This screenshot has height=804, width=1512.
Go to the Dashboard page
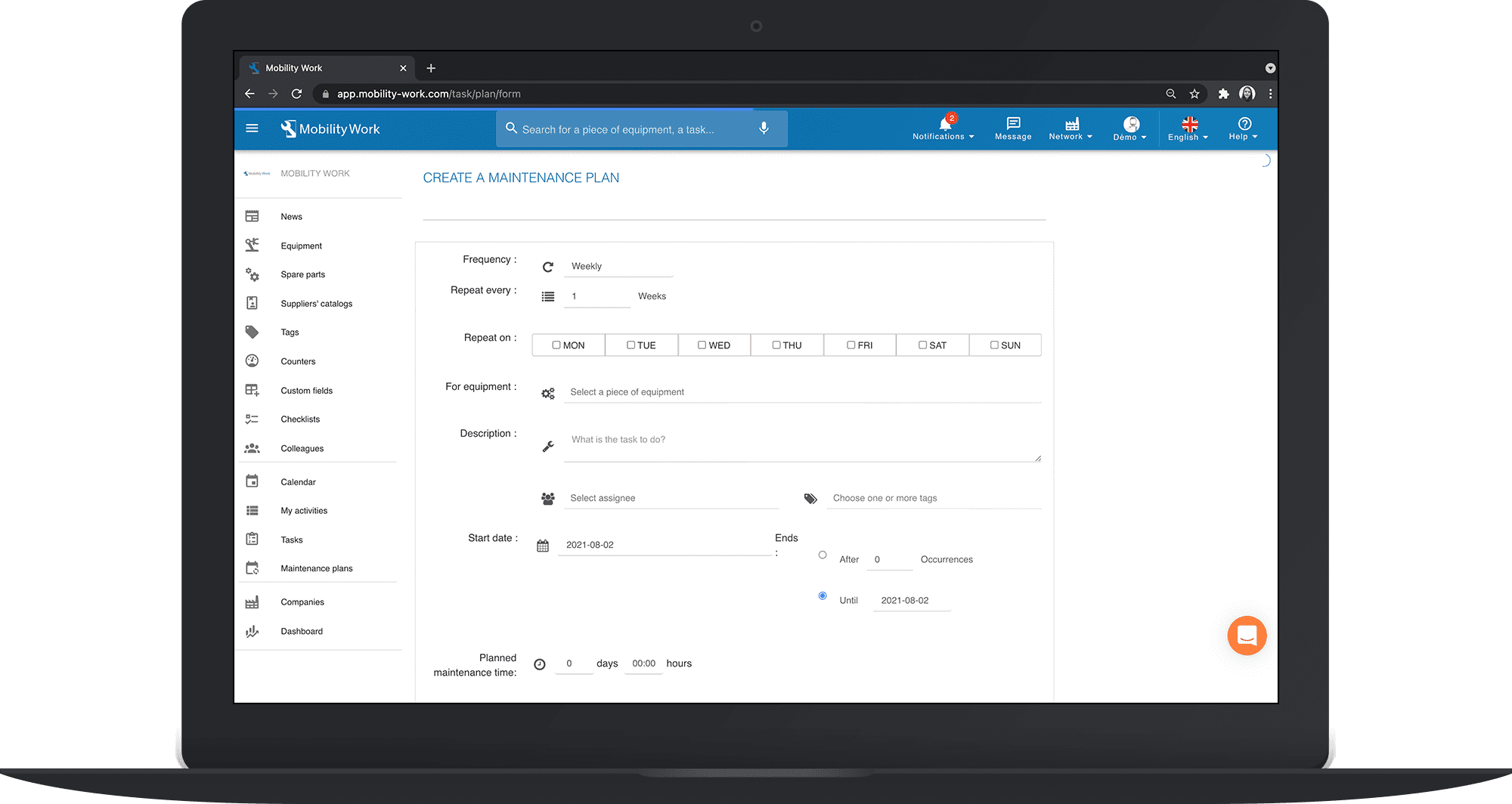[x=301, y=632]
